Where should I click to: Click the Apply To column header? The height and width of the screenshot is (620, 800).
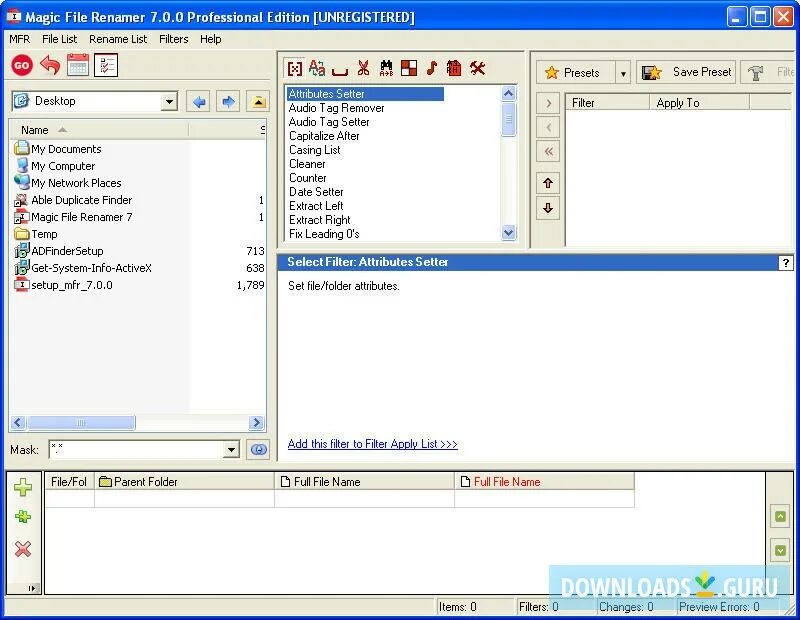pyautogui.click(x=699, y=103)
